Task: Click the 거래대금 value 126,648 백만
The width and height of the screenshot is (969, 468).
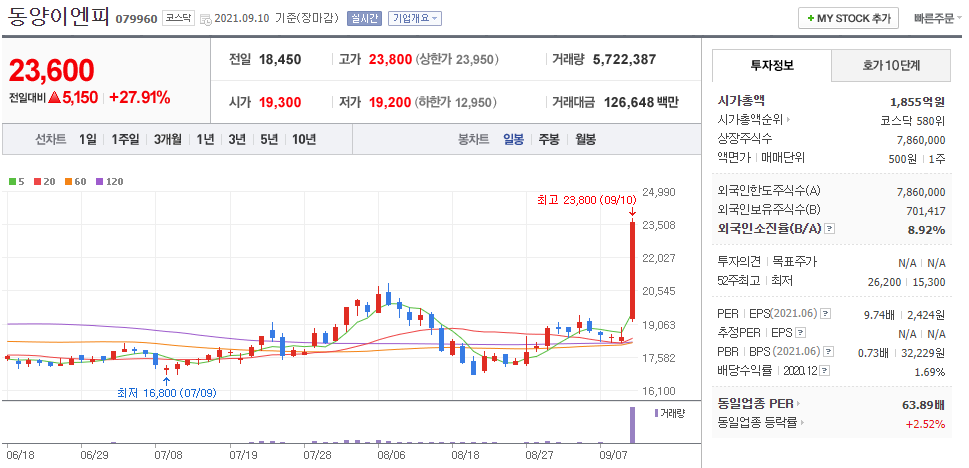Action: pos(641,102)
